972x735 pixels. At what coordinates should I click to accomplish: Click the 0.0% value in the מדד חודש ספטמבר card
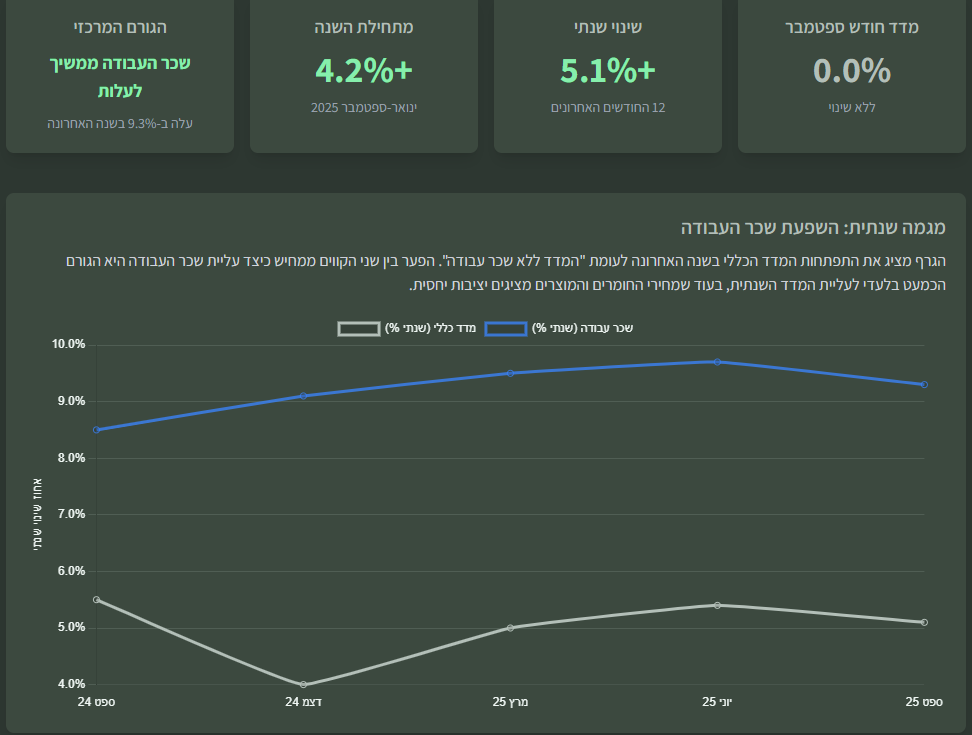point(851,71)
